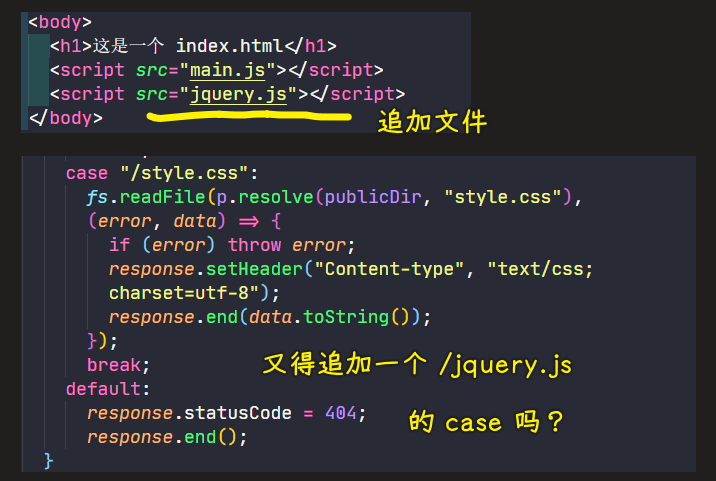This screenshot has width=716, height=481.
Task: Click the default: label
Action: 108,389
